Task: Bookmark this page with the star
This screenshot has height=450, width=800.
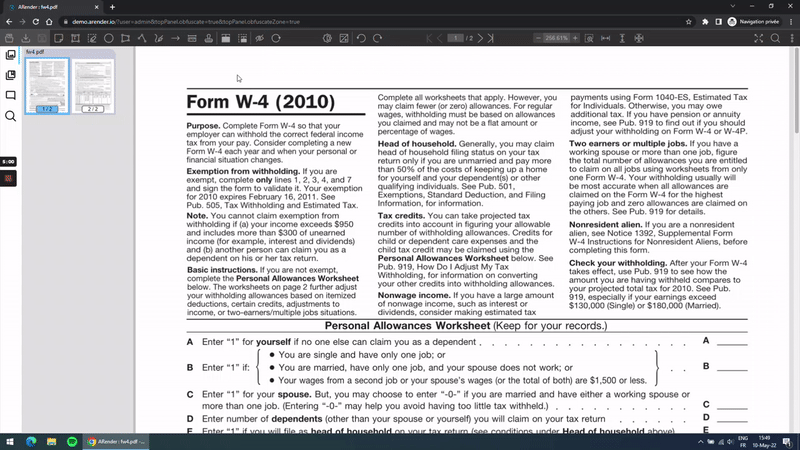Action: coord(689,22)
